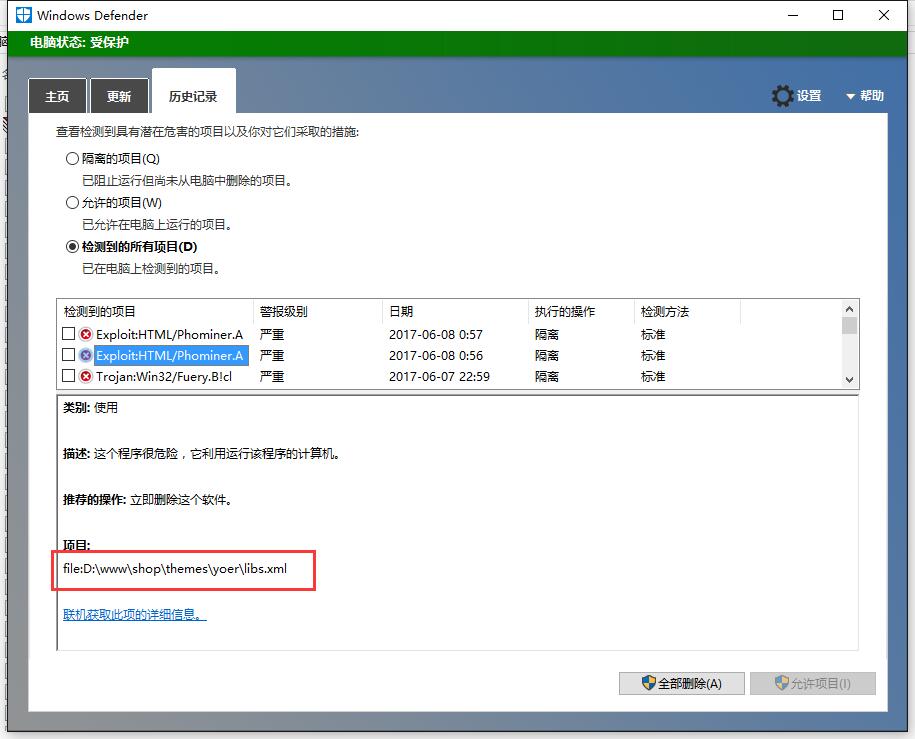Expand the 帮助 dropdown menu

[x=864, y=96]
